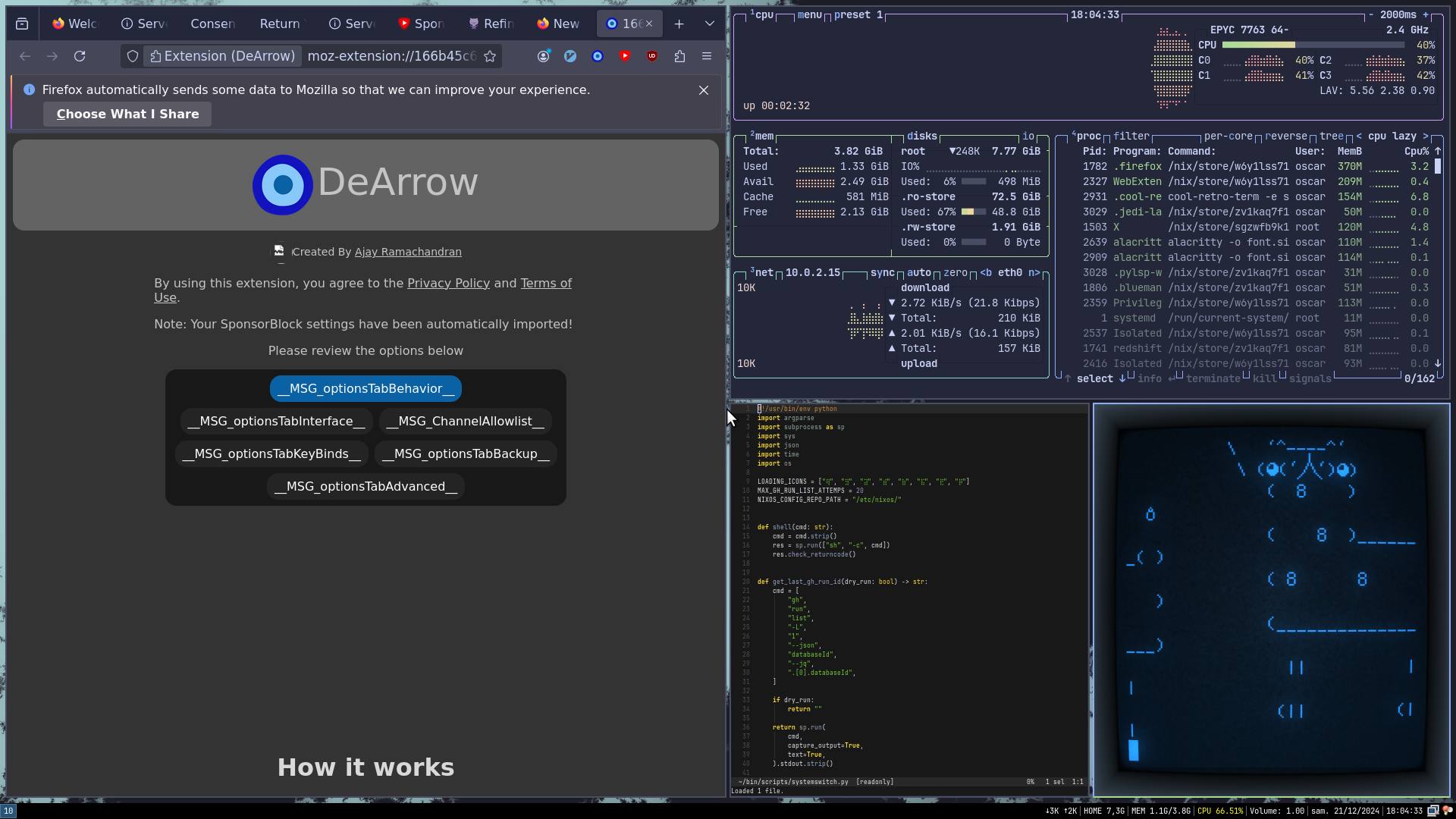
Task: Toggle btop per-core process CPU option
Action: point(1228,136)
